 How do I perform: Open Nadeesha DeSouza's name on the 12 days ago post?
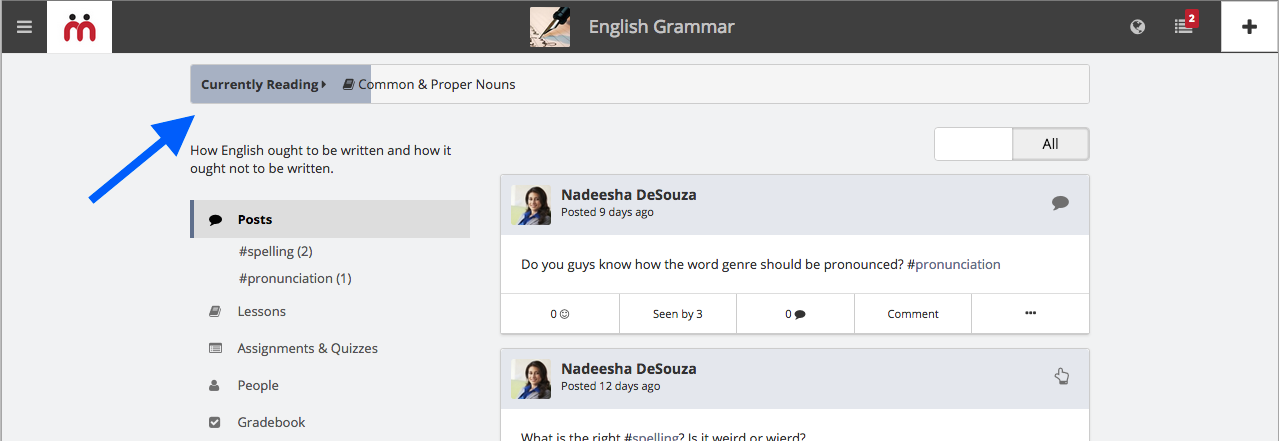tap(629, 369)
